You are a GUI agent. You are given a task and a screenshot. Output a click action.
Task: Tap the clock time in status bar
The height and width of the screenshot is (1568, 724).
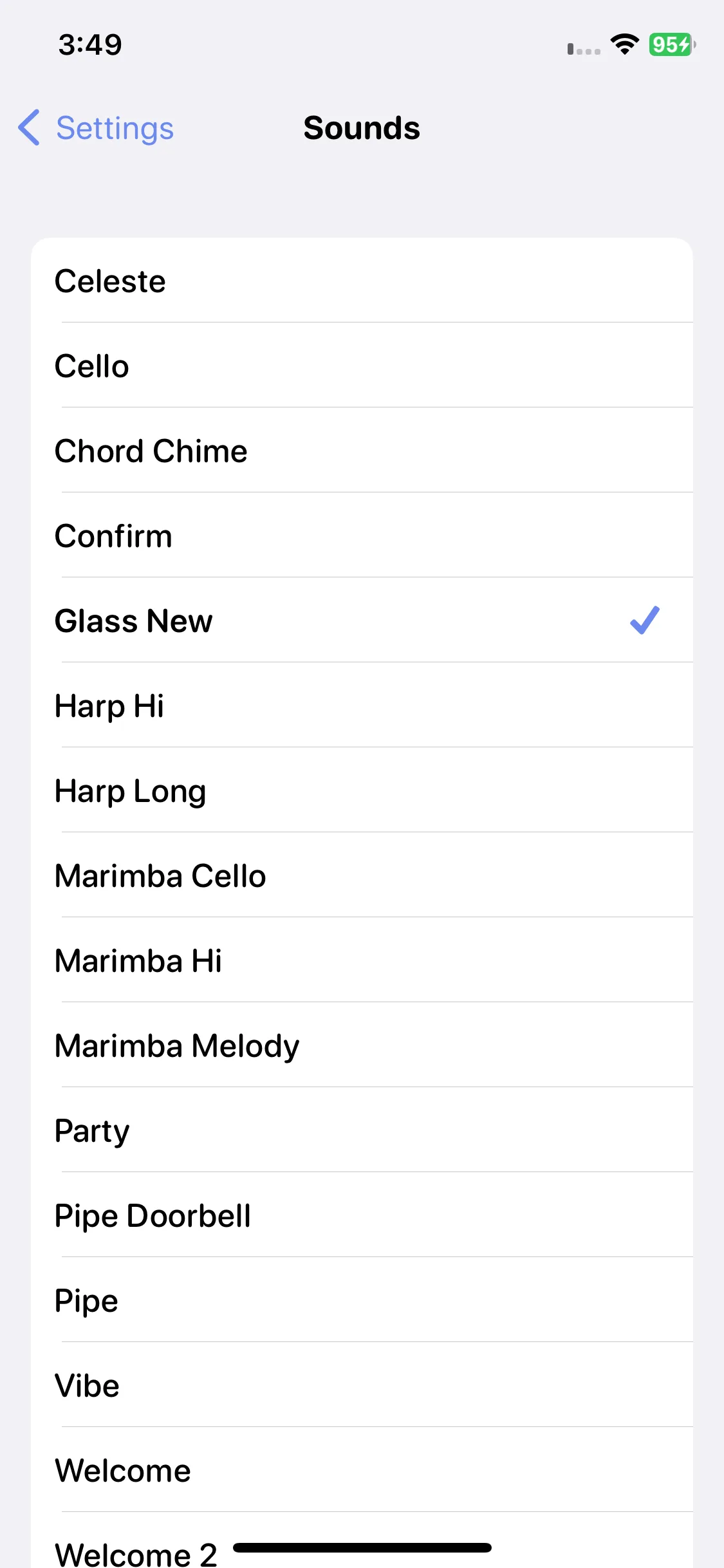tap(90, 44)
